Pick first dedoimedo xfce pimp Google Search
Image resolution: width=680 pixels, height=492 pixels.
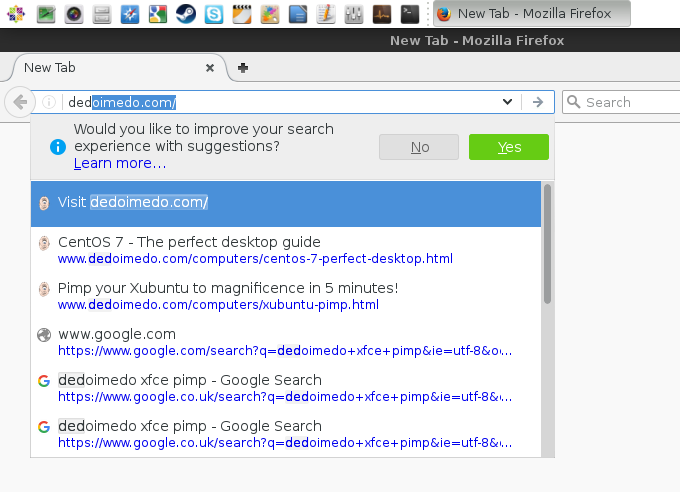[286, 388]
